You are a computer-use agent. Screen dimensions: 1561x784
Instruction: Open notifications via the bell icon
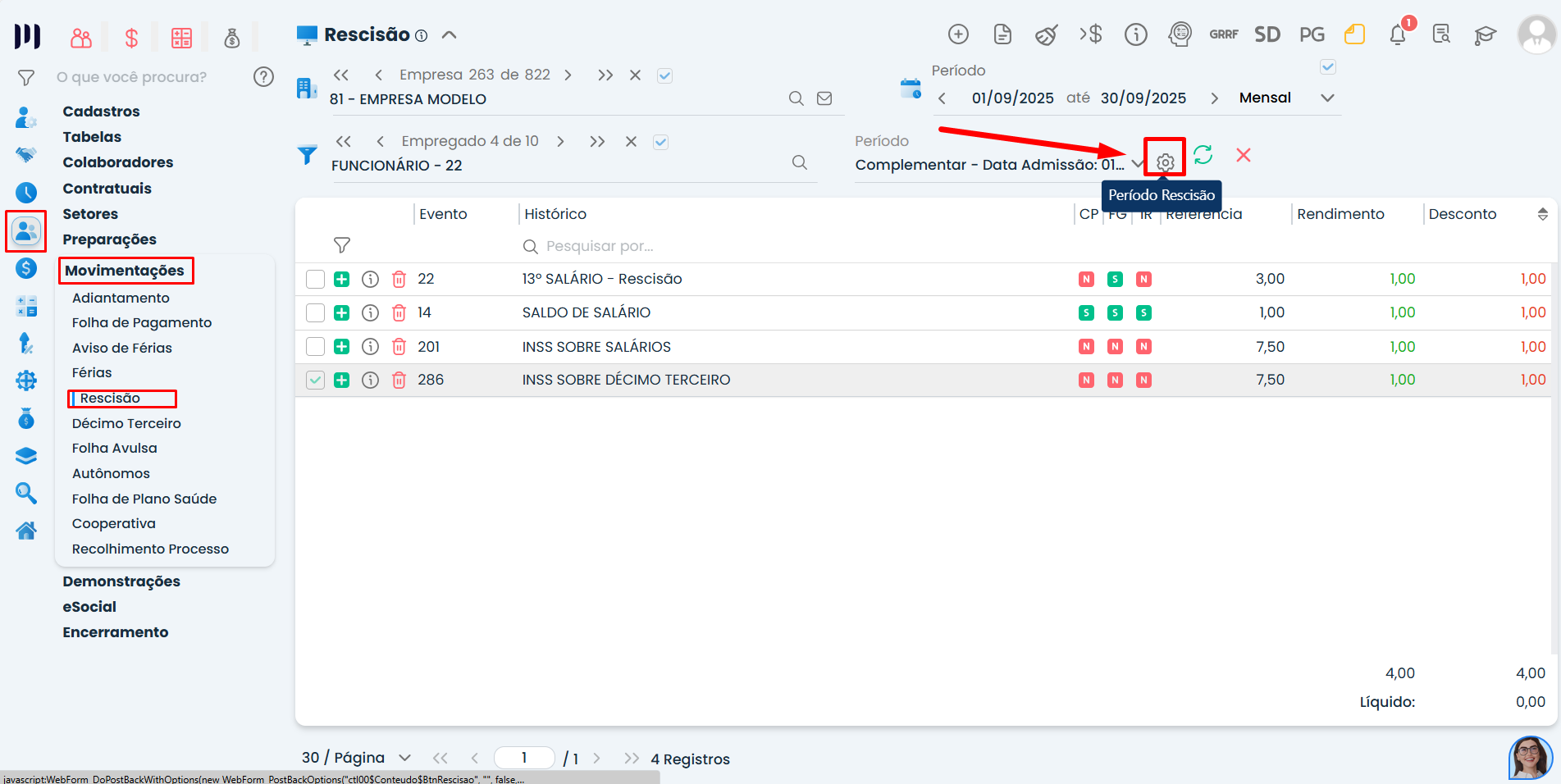1399,34
